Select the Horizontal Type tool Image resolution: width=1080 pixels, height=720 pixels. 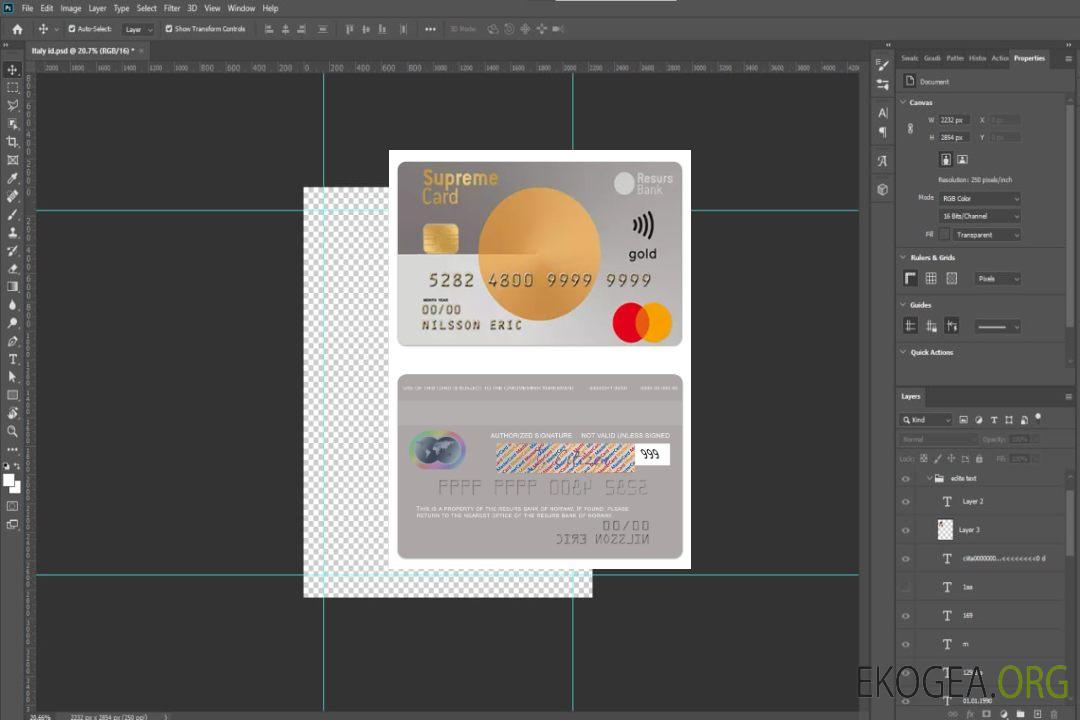point(12,359)
